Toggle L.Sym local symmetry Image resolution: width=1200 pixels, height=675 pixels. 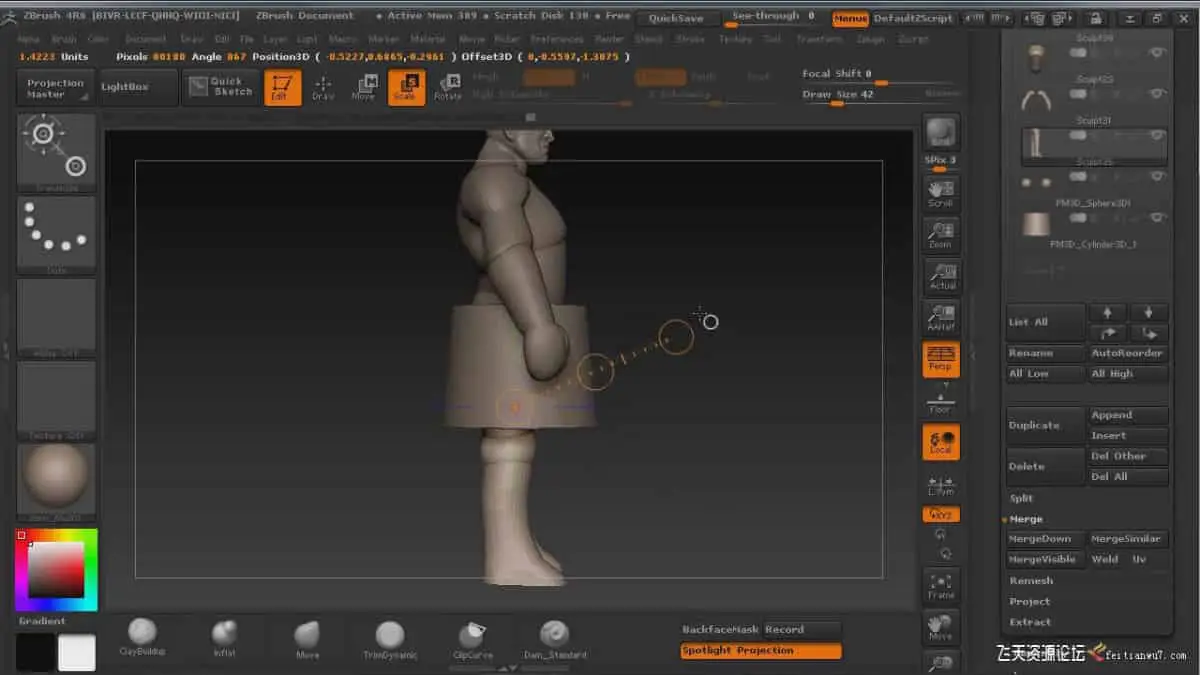click(x=940, y=485)
